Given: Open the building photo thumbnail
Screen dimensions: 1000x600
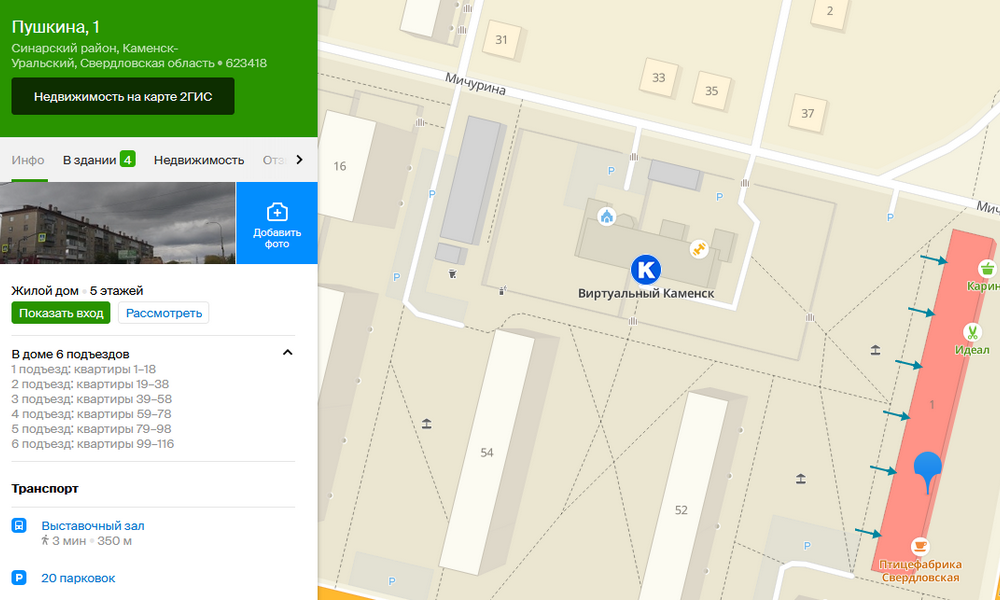Looking at the screenshot, I should click(117, 223).
